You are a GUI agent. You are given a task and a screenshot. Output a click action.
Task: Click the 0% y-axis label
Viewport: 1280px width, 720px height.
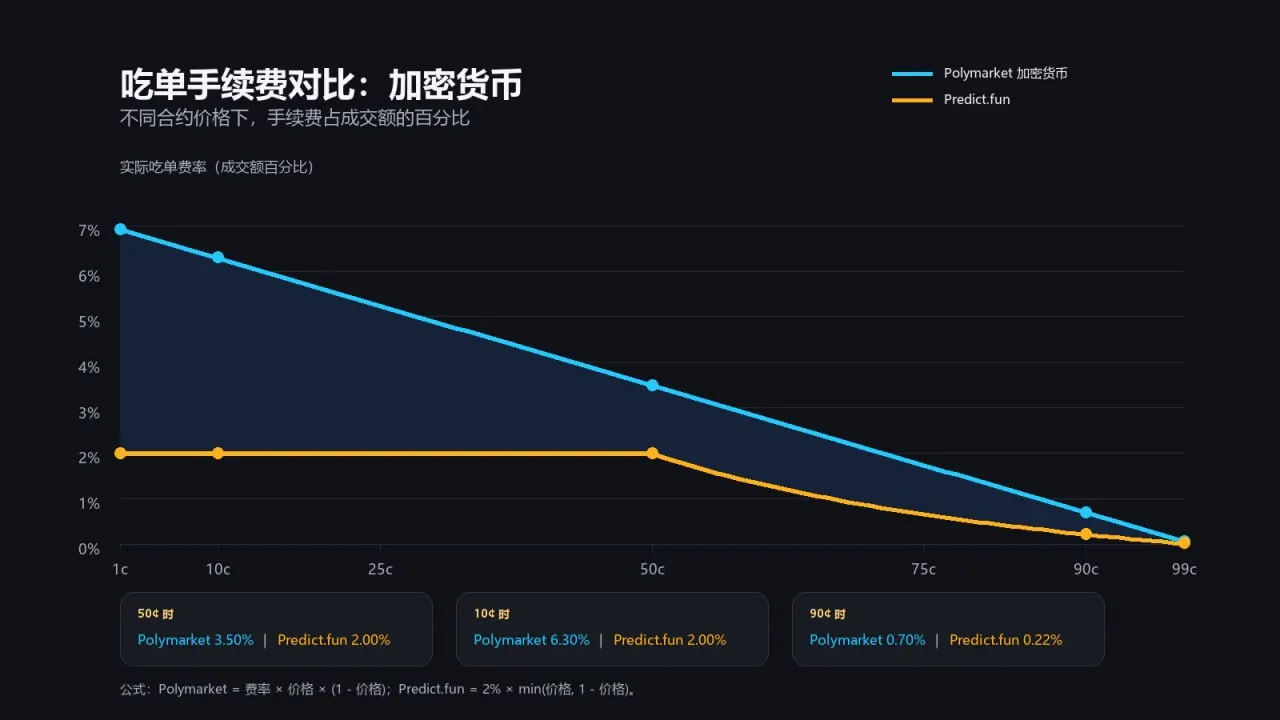point(89,548)
